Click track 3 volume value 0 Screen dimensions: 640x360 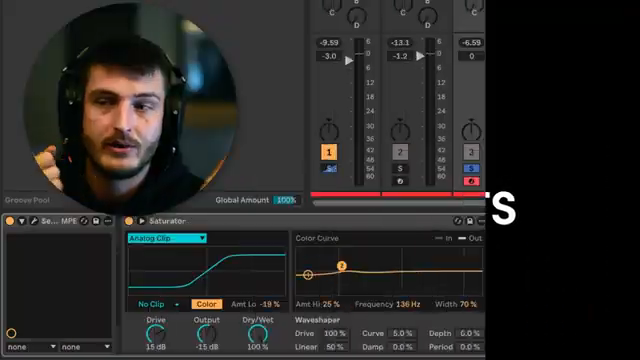coord(471,56)
